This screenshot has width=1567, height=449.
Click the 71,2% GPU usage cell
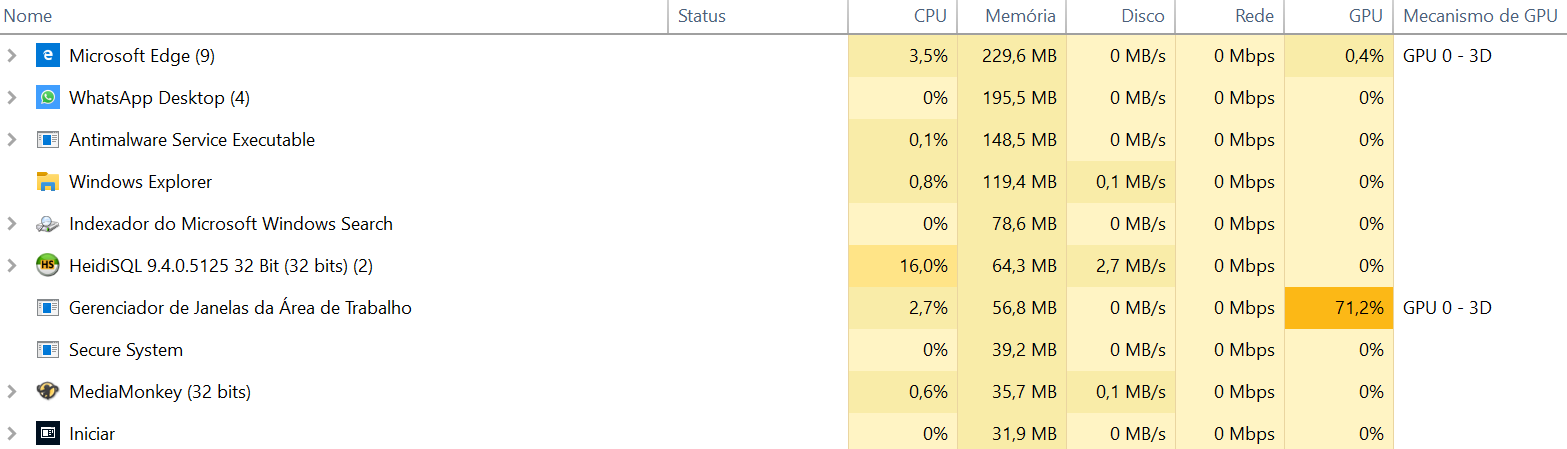[1339, 308]
